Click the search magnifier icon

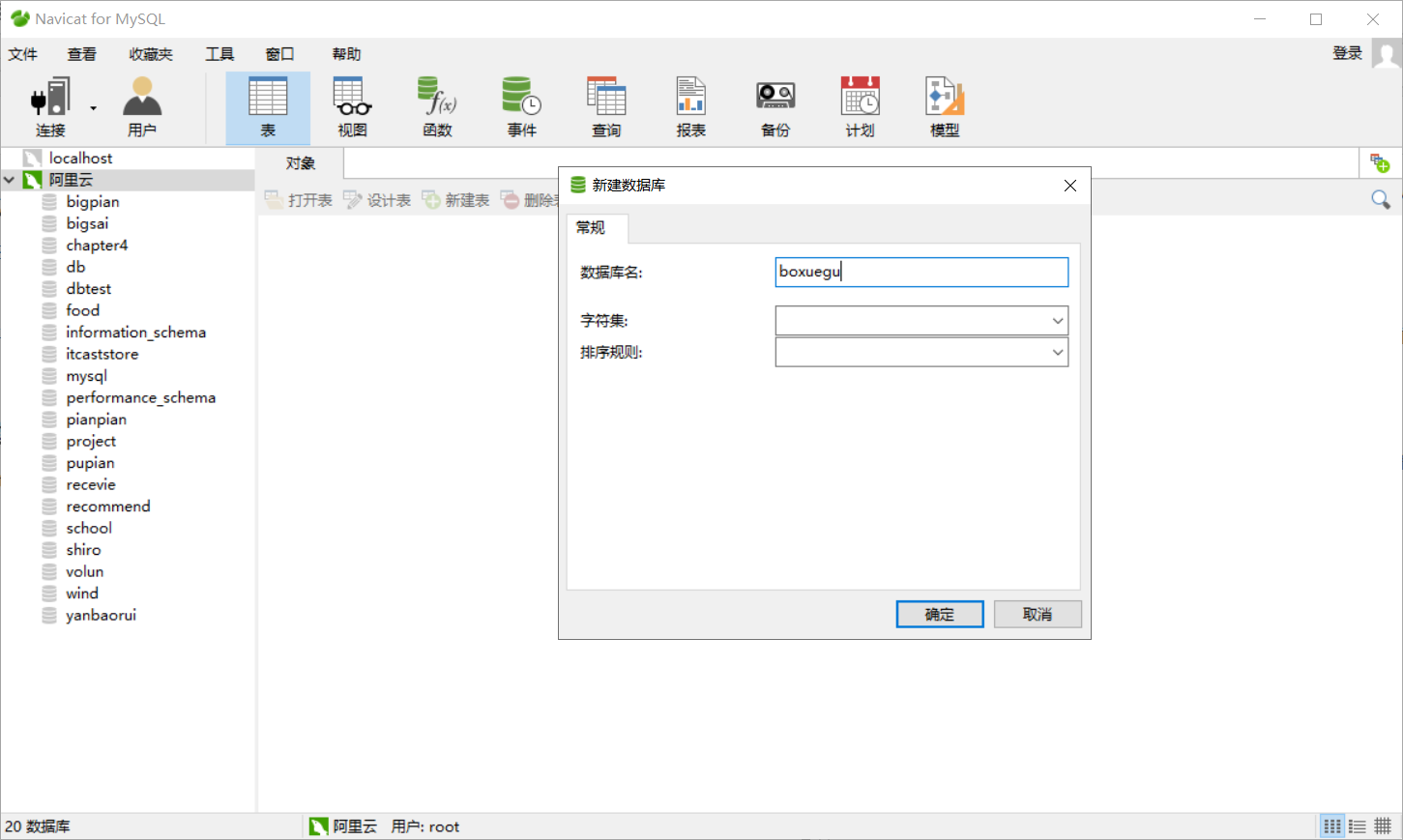(1381, 199)
